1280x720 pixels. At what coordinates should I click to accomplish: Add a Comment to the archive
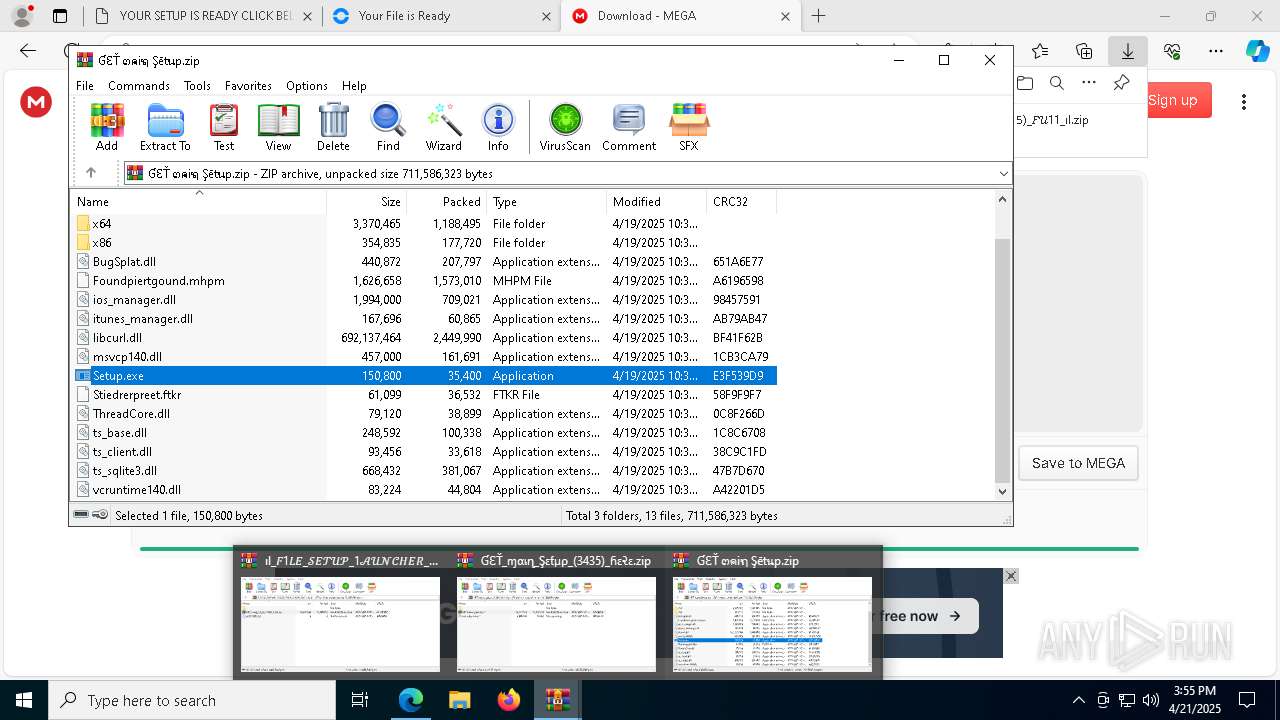629,127
